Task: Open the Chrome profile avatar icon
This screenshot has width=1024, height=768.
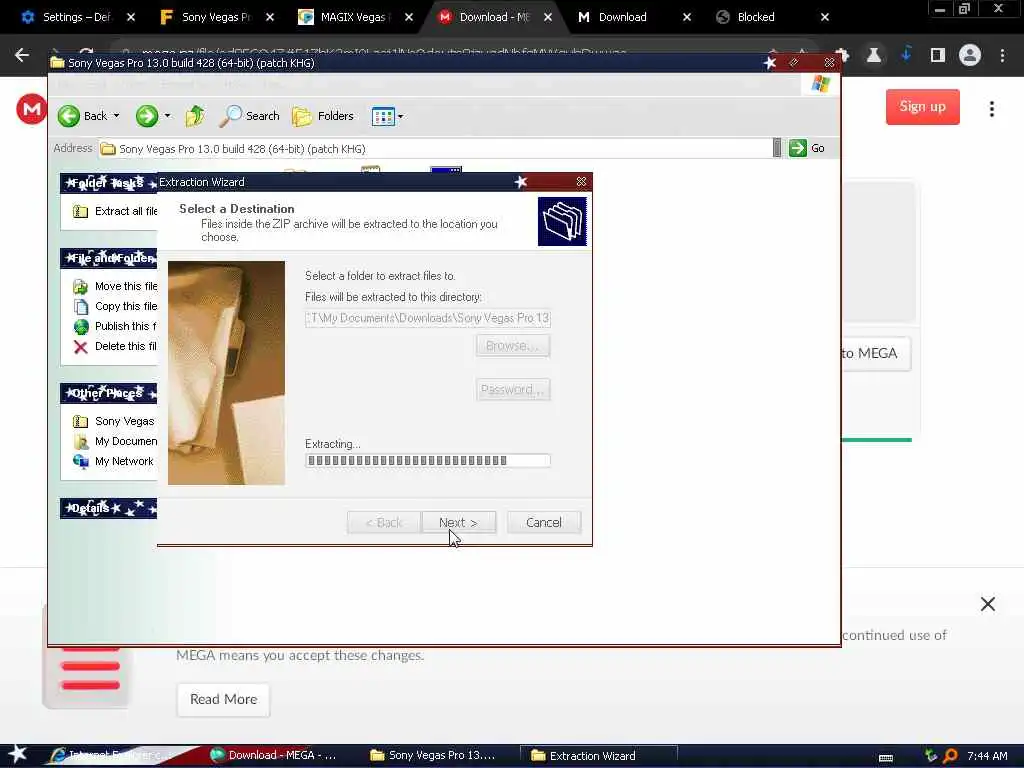Action: coord(970,55)
